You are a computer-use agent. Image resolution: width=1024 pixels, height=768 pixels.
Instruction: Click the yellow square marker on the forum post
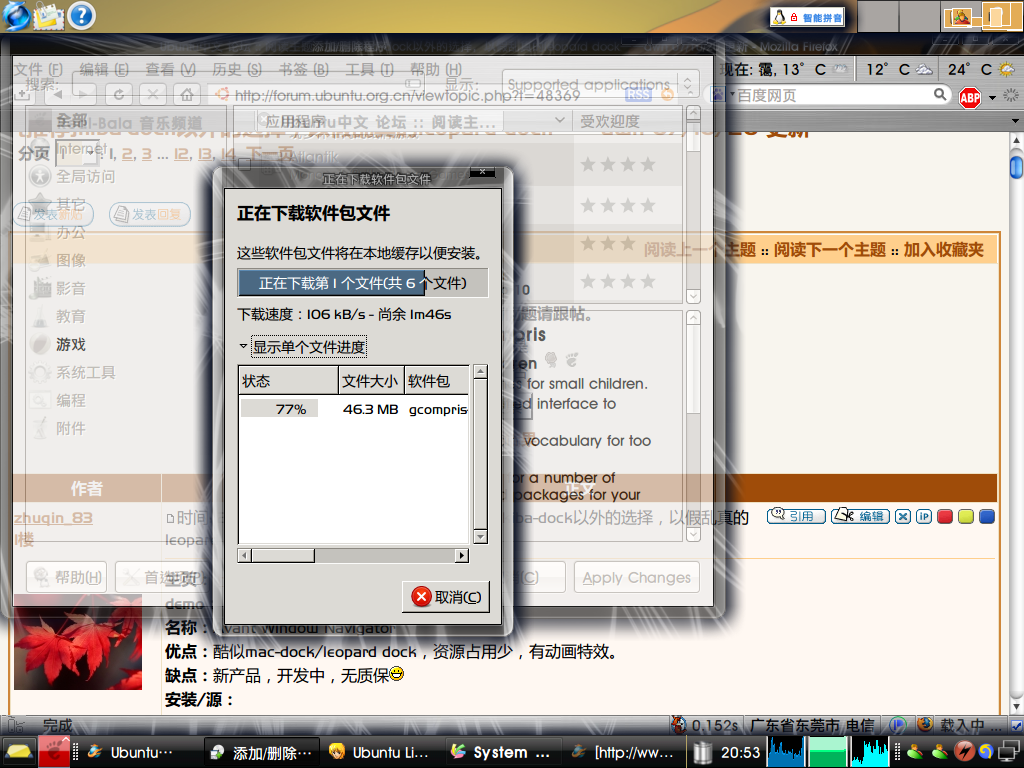[x=966, y=517]
